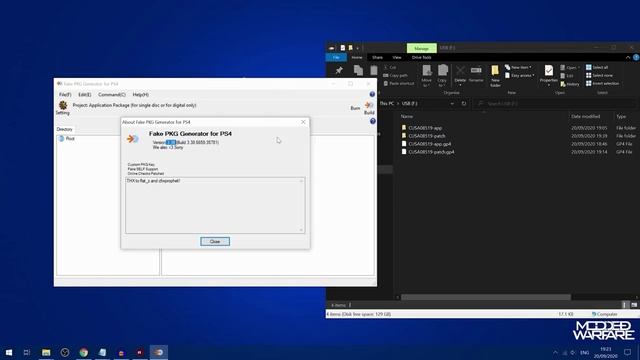
Task: Open Task View from the taskbar
Action: [27, 352]
